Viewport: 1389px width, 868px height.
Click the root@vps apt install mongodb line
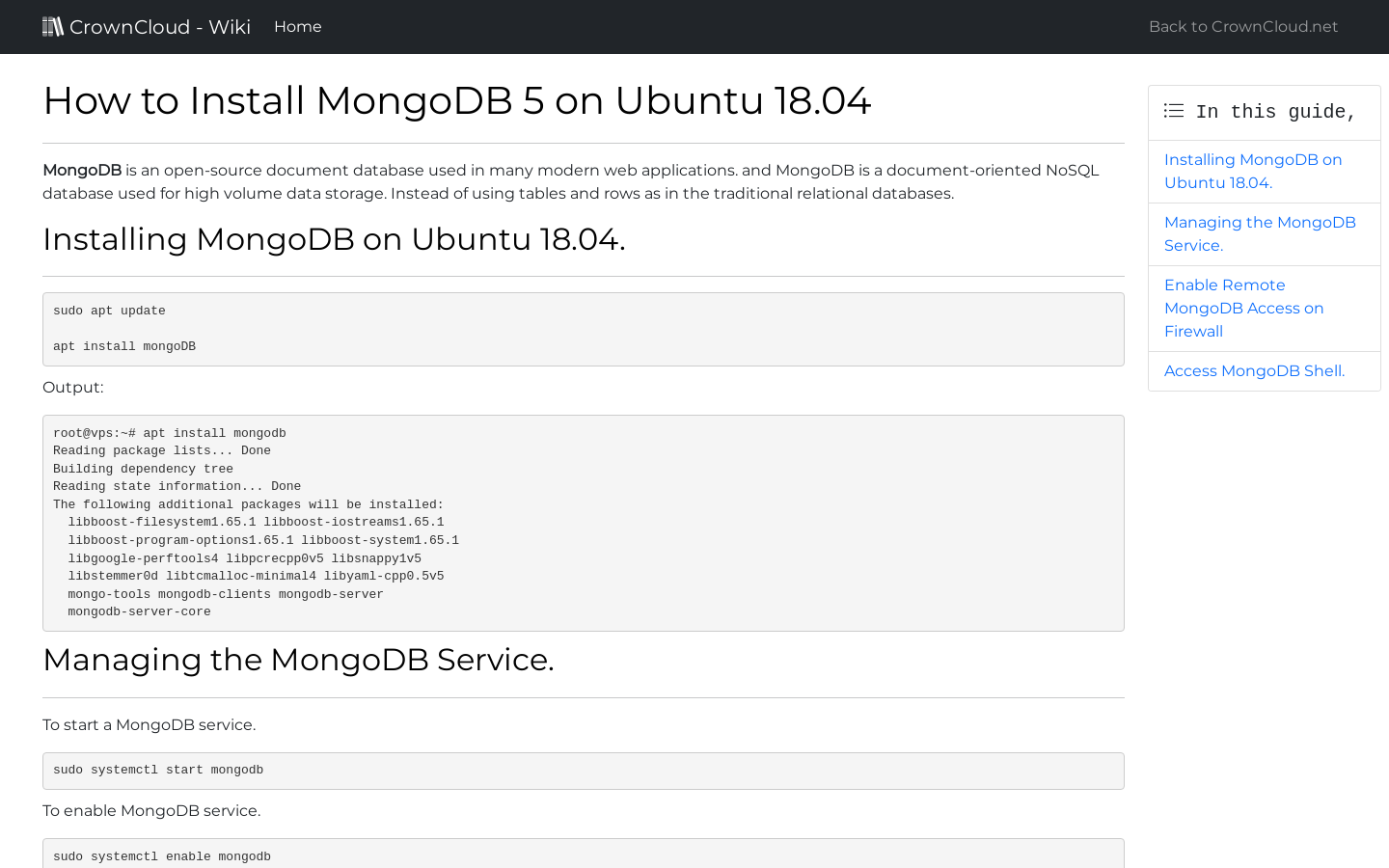tap(170, 433)
